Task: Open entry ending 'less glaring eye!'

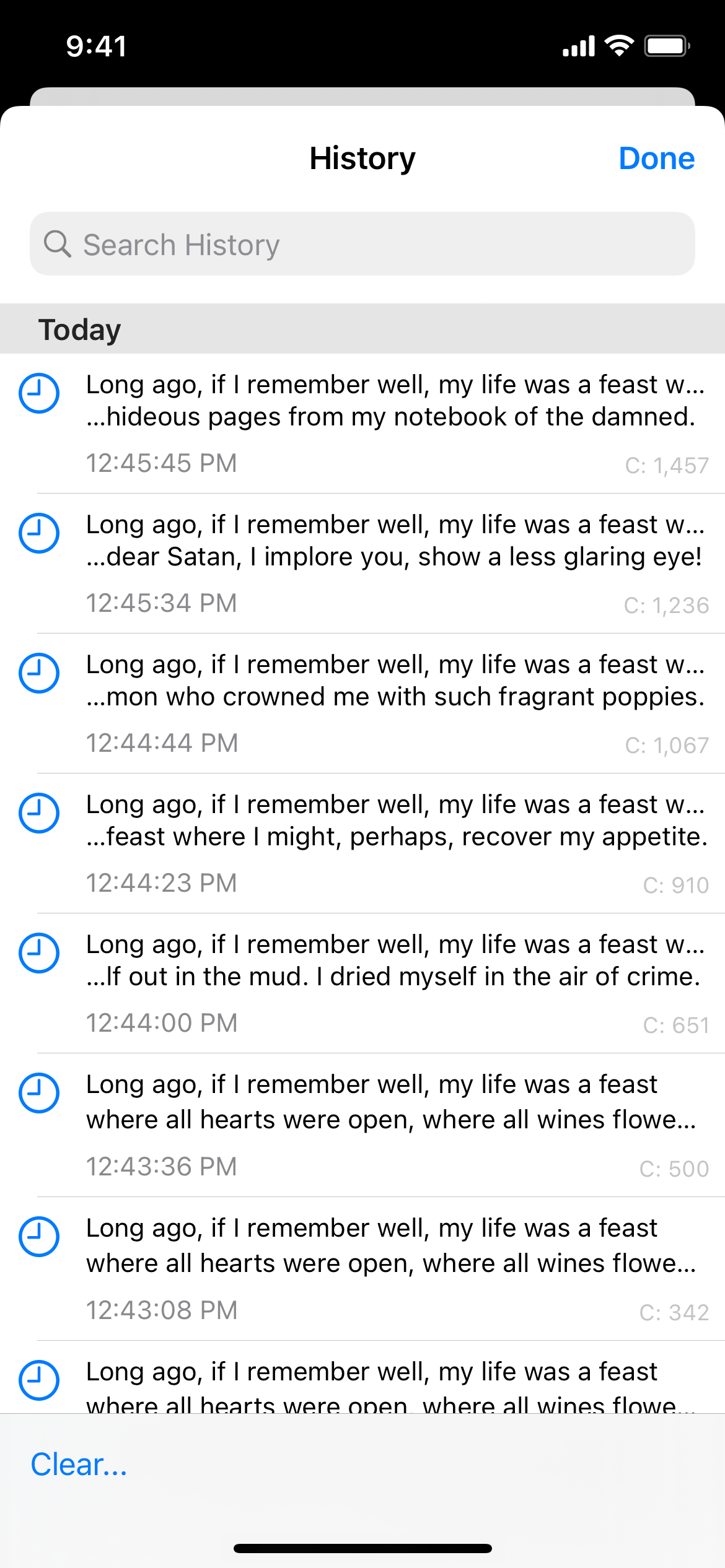Action: coord(362,564)
